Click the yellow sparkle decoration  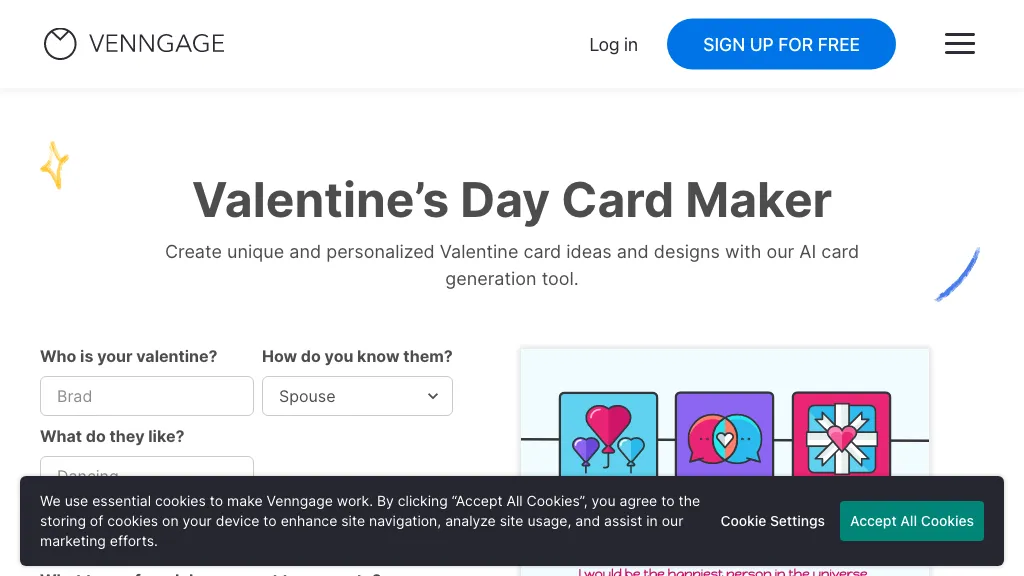[x=55, y=165]
